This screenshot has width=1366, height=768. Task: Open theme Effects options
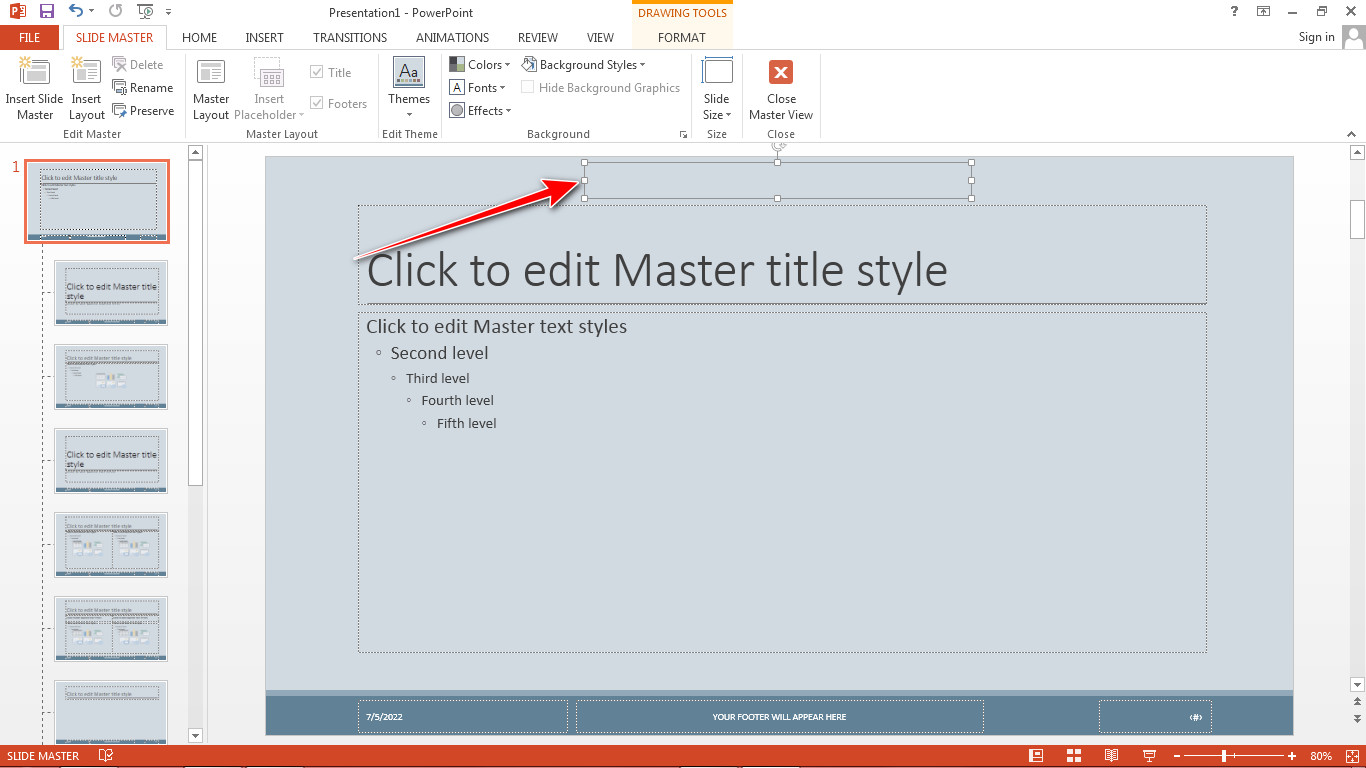coord(480,110)
